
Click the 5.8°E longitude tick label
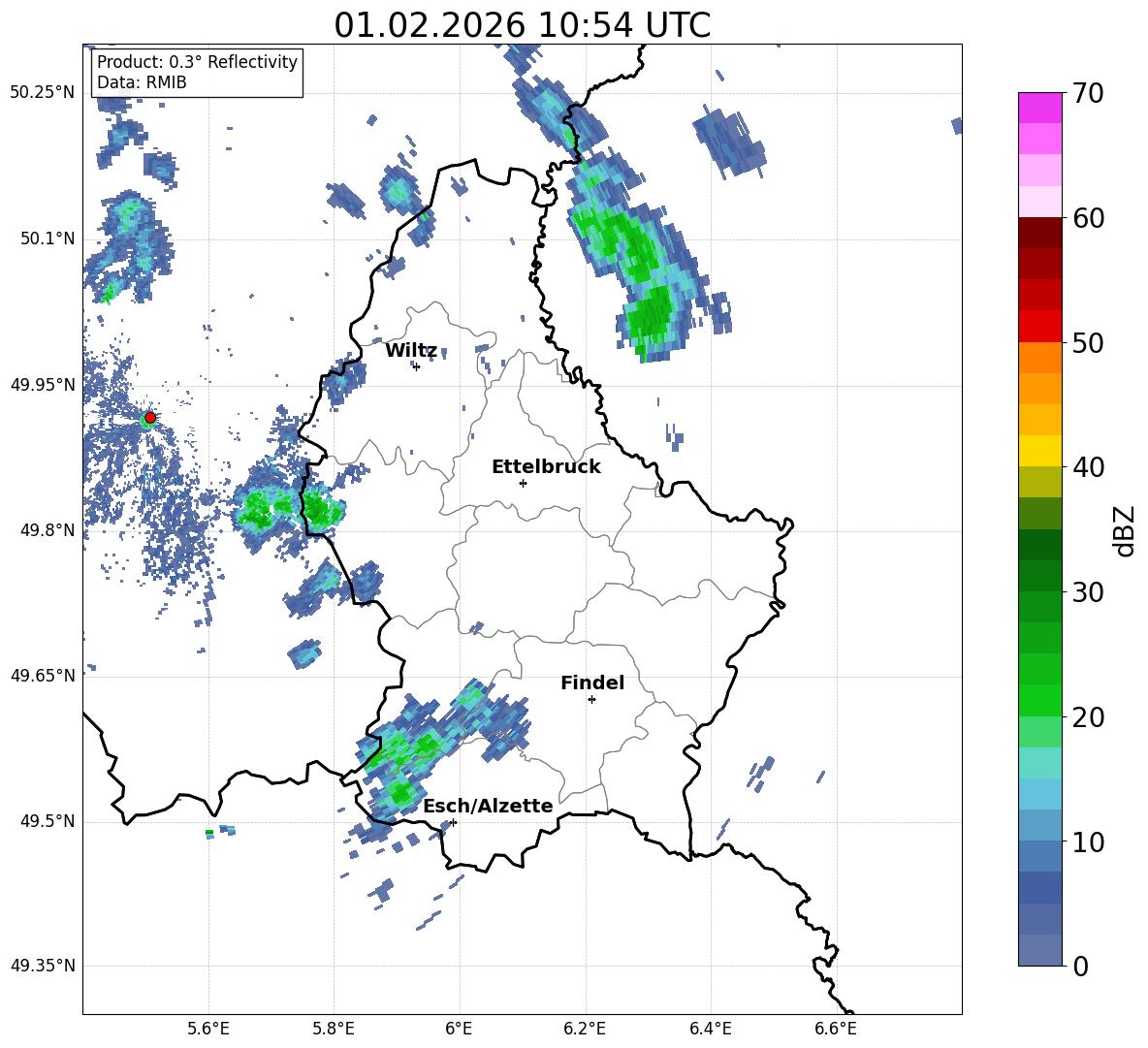coord(334,1030)
